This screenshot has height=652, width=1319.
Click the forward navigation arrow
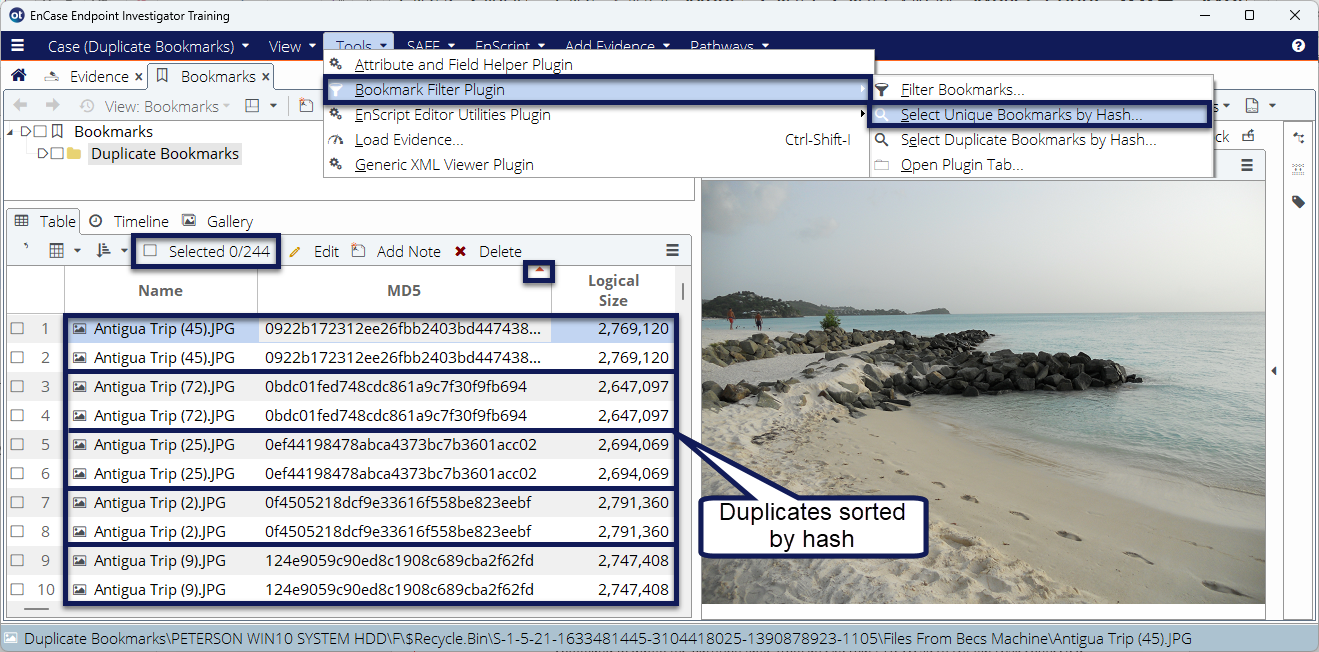pos(53,106)
